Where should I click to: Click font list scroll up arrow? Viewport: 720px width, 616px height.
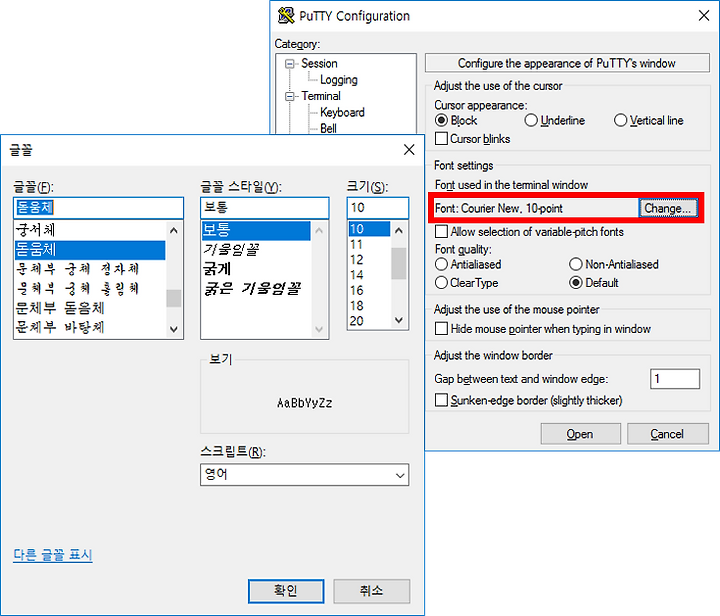coord(174,230)
